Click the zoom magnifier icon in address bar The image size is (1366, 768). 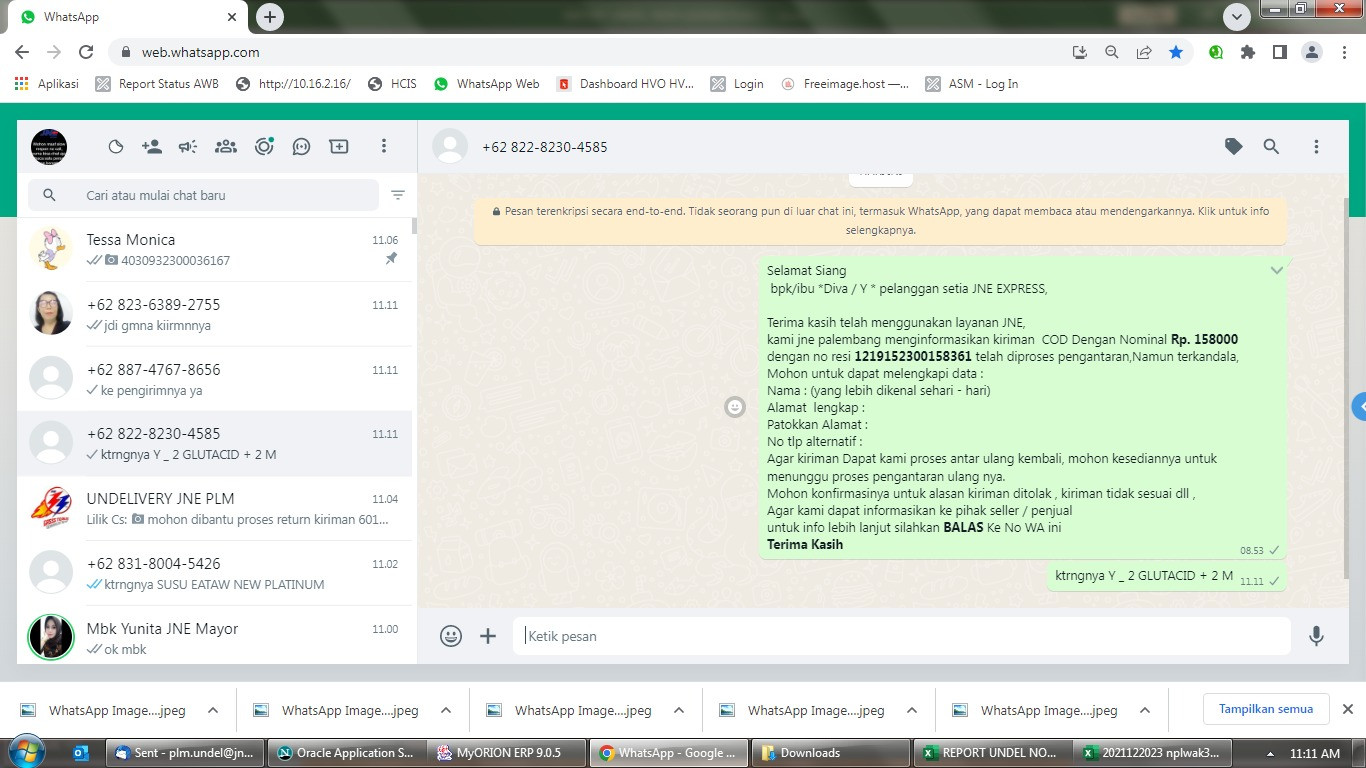point(1112,52)
